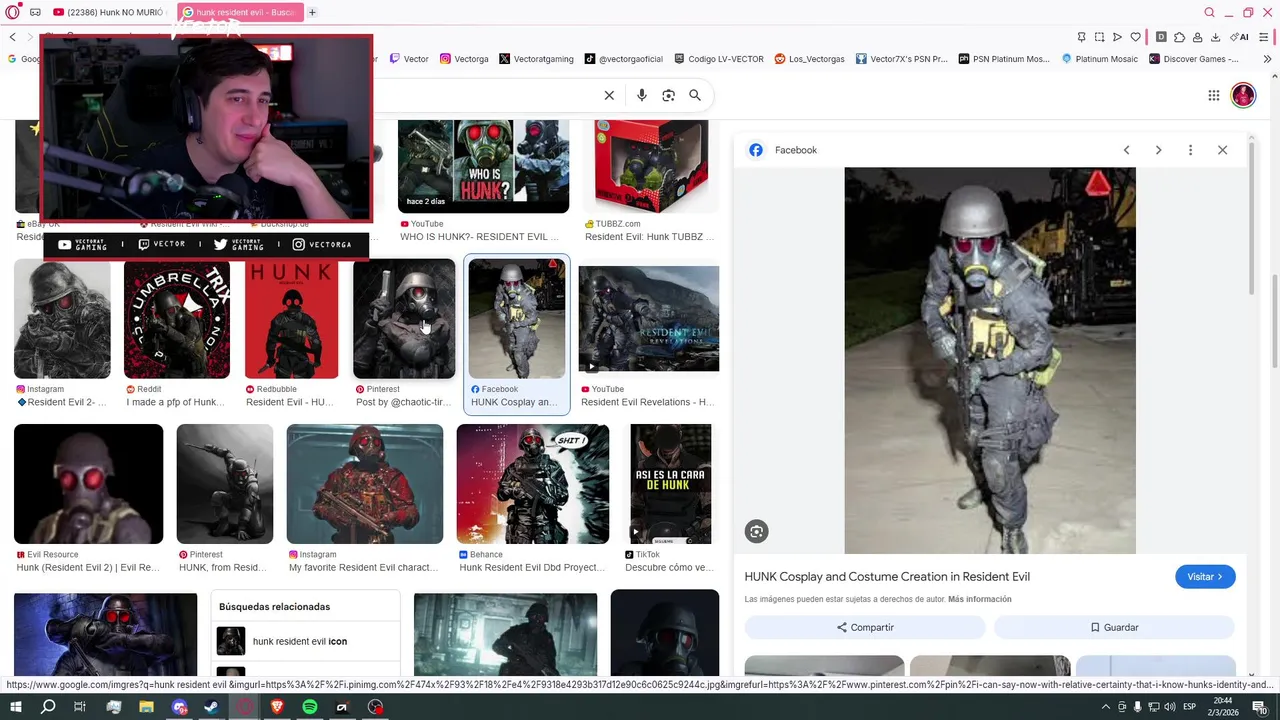This screenshot has height=720, width=1280.
Task: Open the Vectoratgaming X bookmark
Action: [x=536, y=59]
